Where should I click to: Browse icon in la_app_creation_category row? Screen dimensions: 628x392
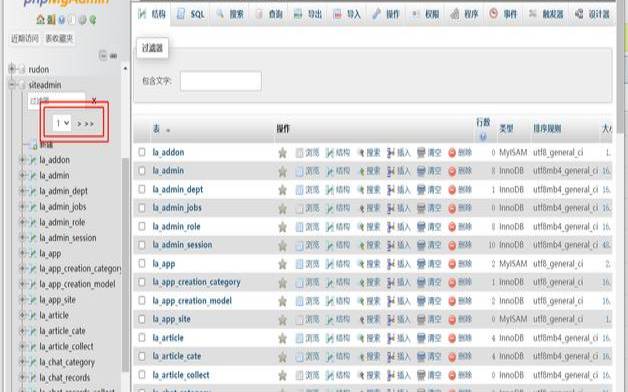[x=300, y=282]
